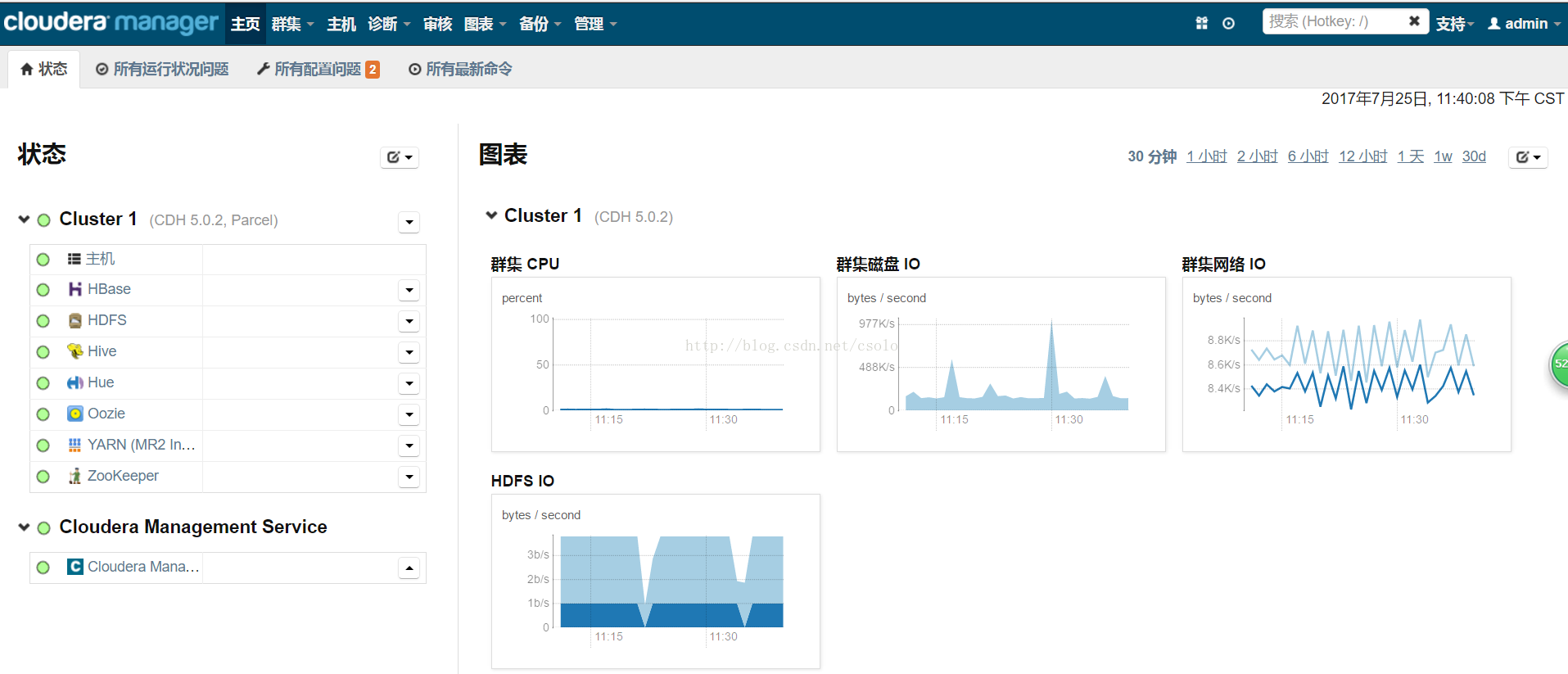1568x674 pixels.
Task: Open the Hue actions dropdown
Action: [x=409, y=383]
